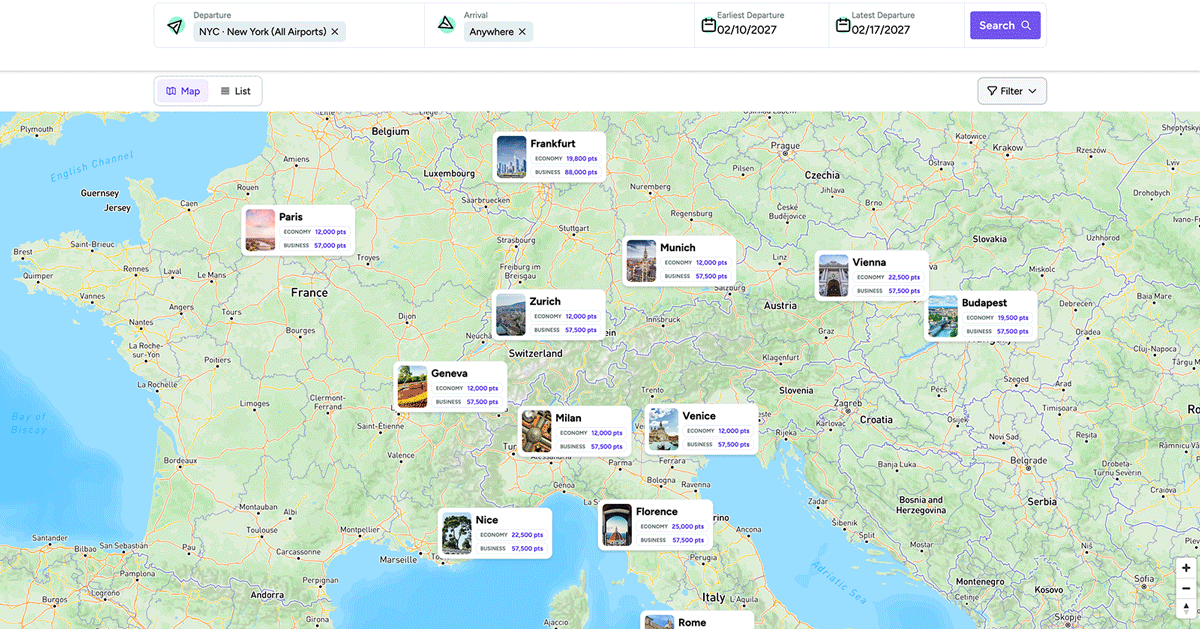Select the Budapest card title

click(984, 303)
